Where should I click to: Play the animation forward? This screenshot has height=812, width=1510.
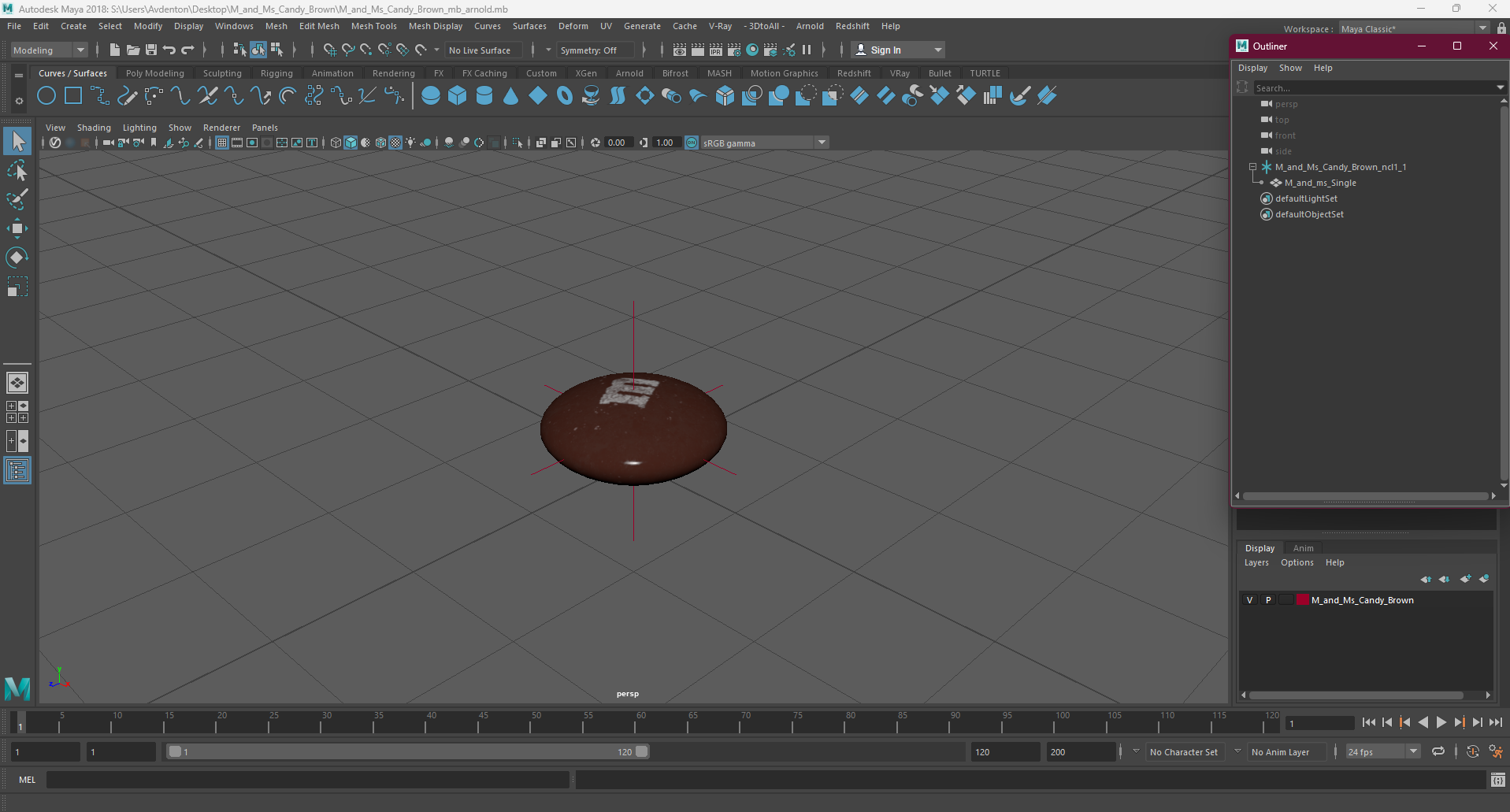coord(1441,722)
